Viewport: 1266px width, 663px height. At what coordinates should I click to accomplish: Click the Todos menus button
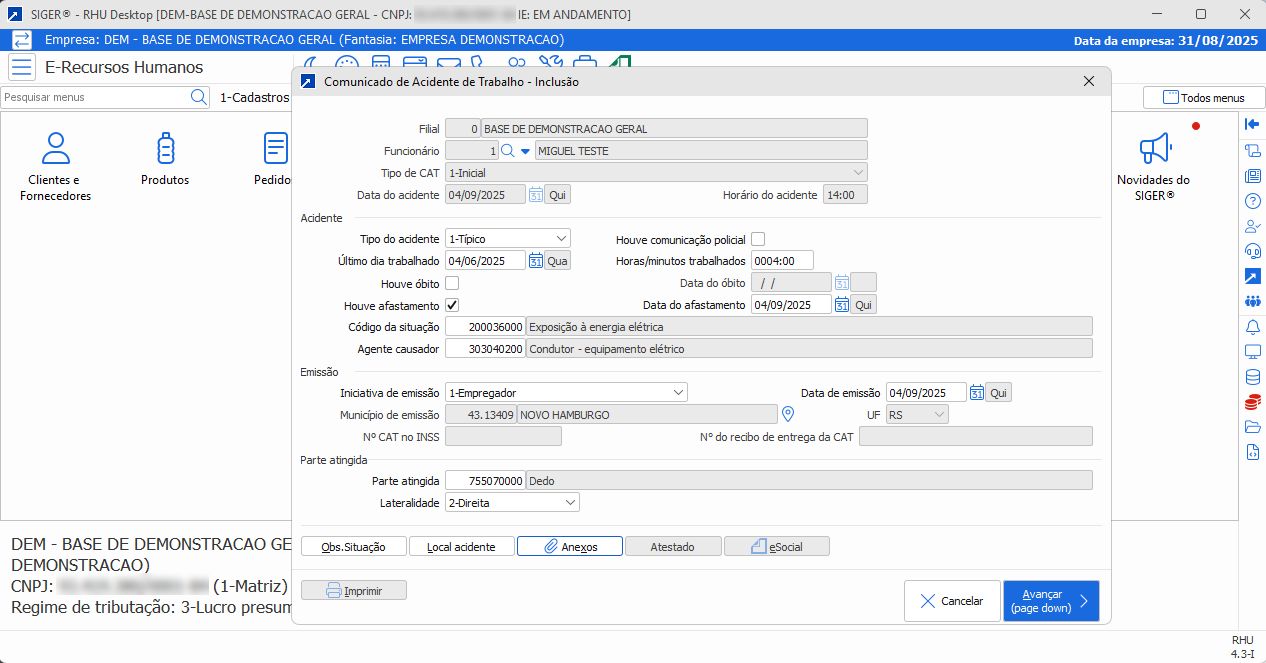pyautogui.click(x=1202, y=98)
